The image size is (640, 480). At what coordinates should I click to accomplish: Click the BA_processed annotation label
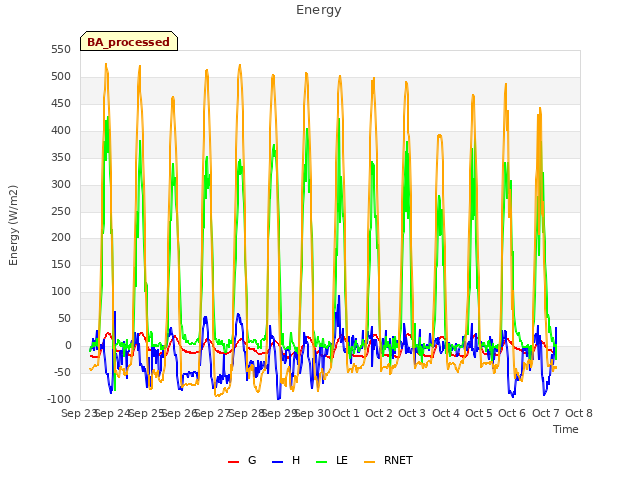click(x=129, y=42)
